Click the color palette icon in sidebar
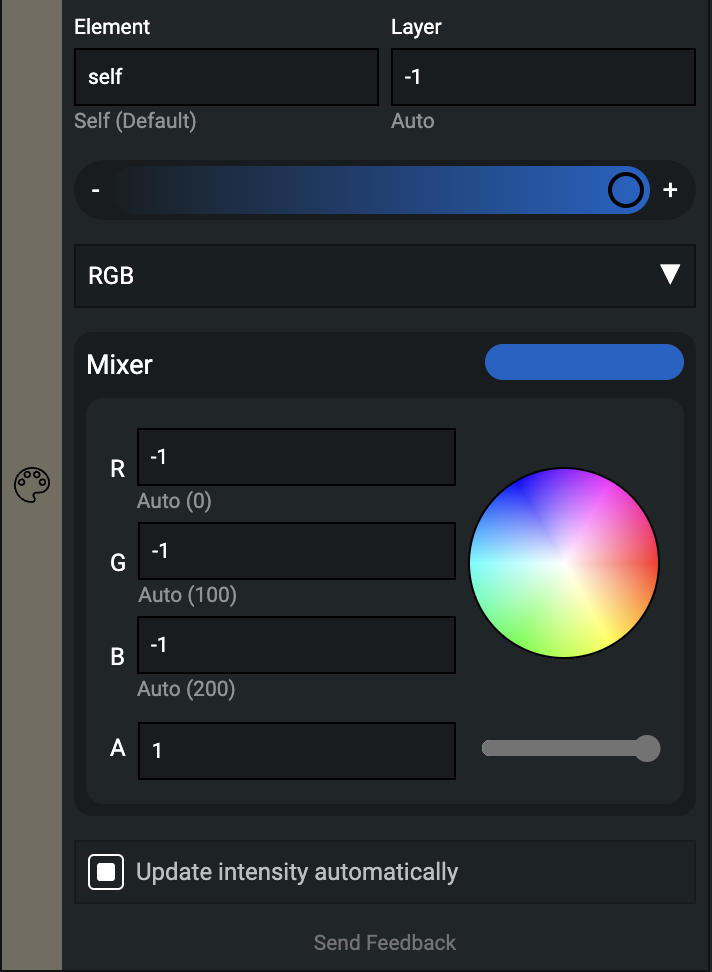This screenshot has height=972, width=712. tap(32, 485)
